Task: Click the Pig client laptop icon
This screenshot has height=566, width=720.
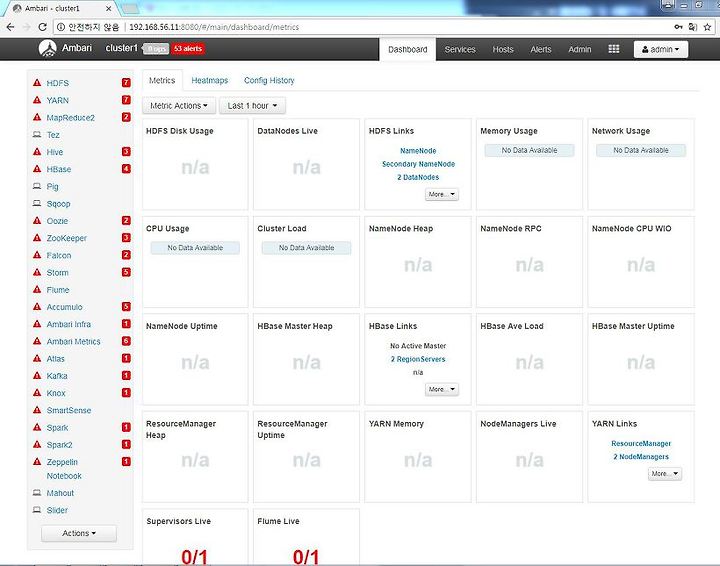Action: click(37, 186)
